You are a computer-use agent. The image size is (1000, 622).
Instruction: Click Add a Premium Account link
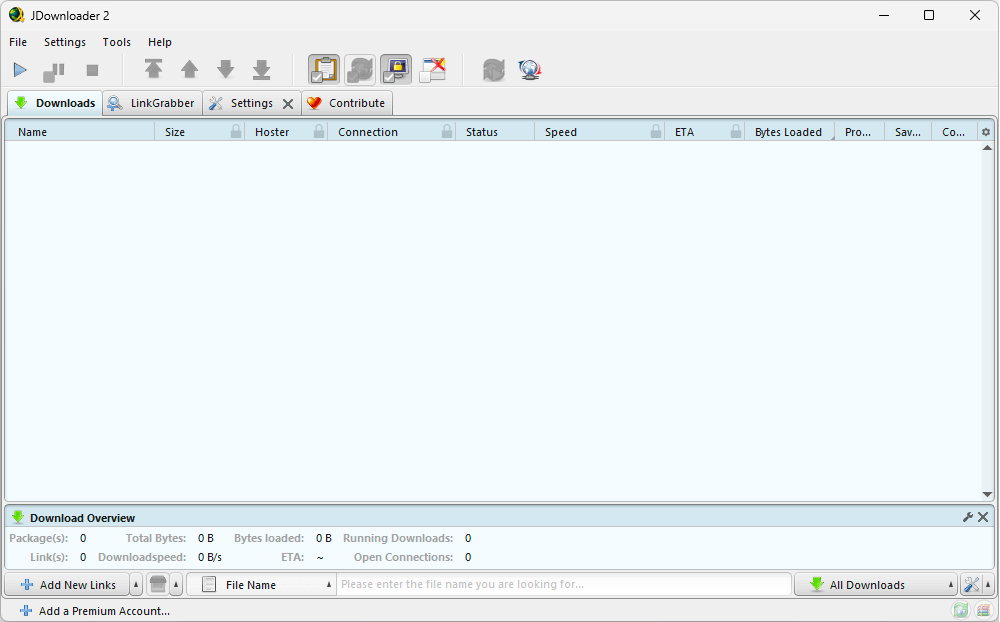tap(95, 611)
